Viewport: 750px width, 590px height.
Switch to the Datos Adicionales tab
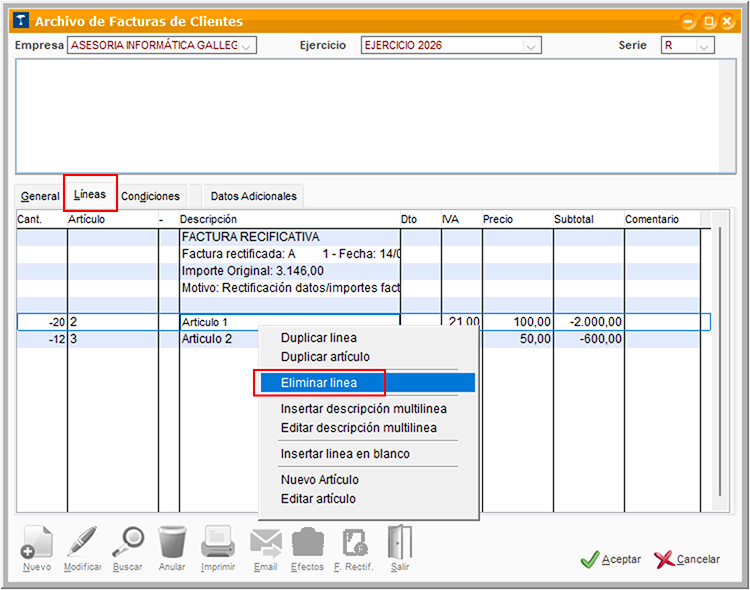pyautogui.click(x=254, y=196)
